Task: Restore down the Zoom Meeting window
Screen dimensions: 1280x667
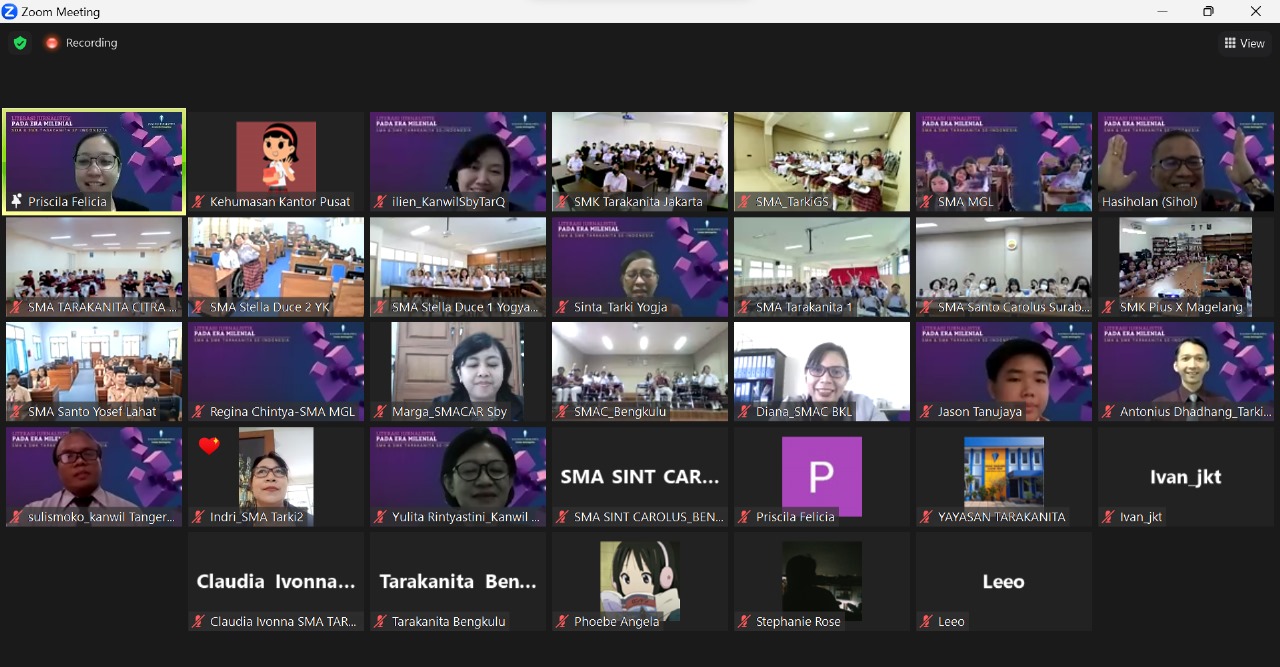Action: (1208, 12)
